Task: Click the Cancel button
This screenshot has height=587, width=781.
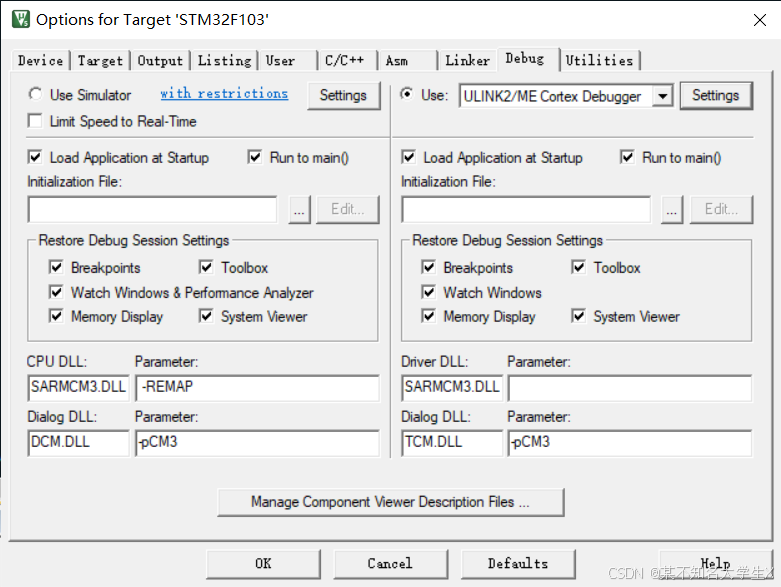Action: (390, 564)
